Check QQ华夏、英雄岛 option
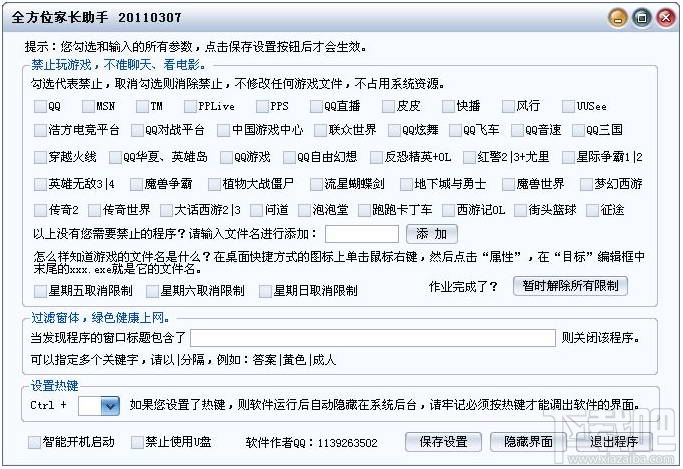 (115, 157)
